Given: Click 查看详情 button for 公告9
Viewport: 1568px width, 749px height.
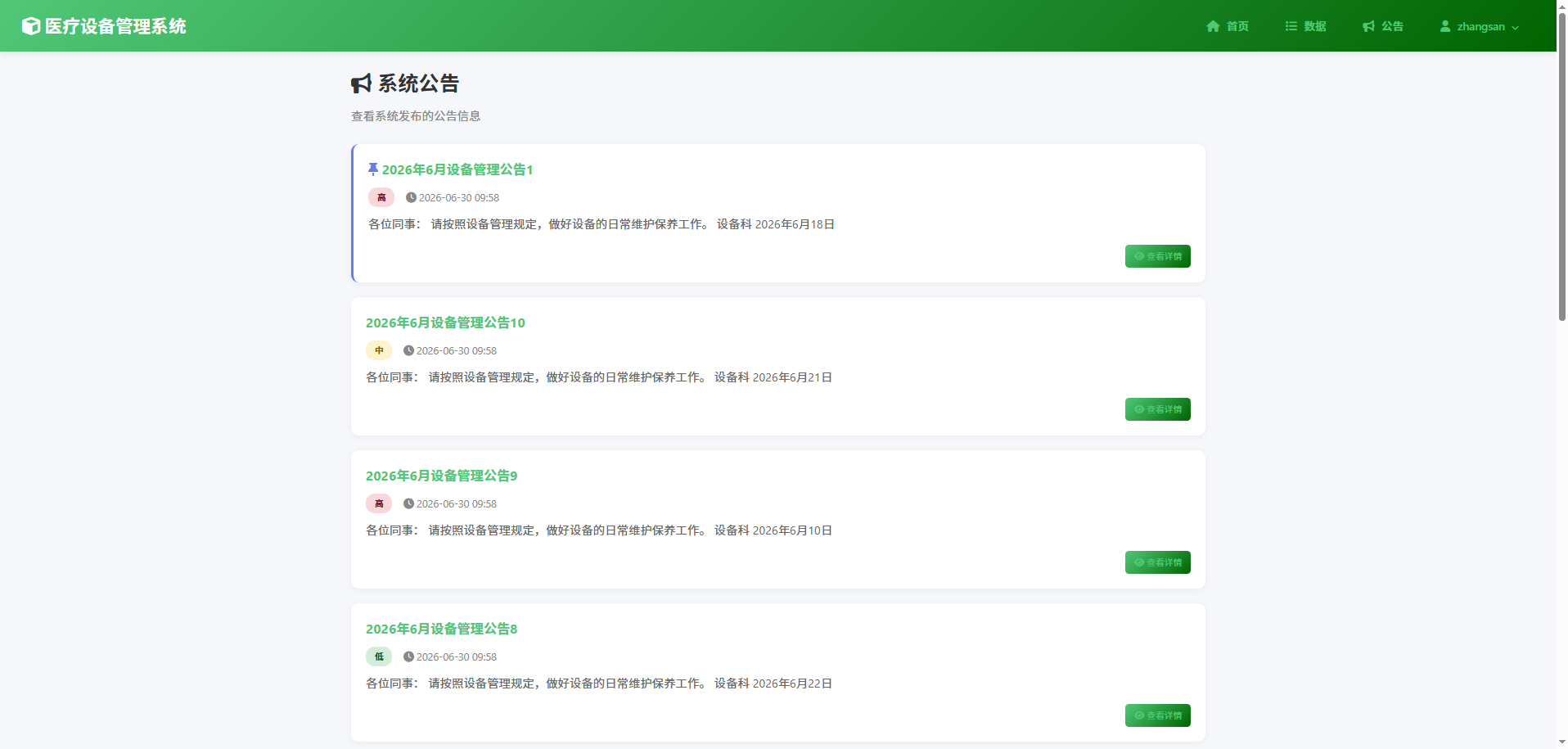Looking at the screenshot, I should pyautogui.click(x=1157, y=562).
